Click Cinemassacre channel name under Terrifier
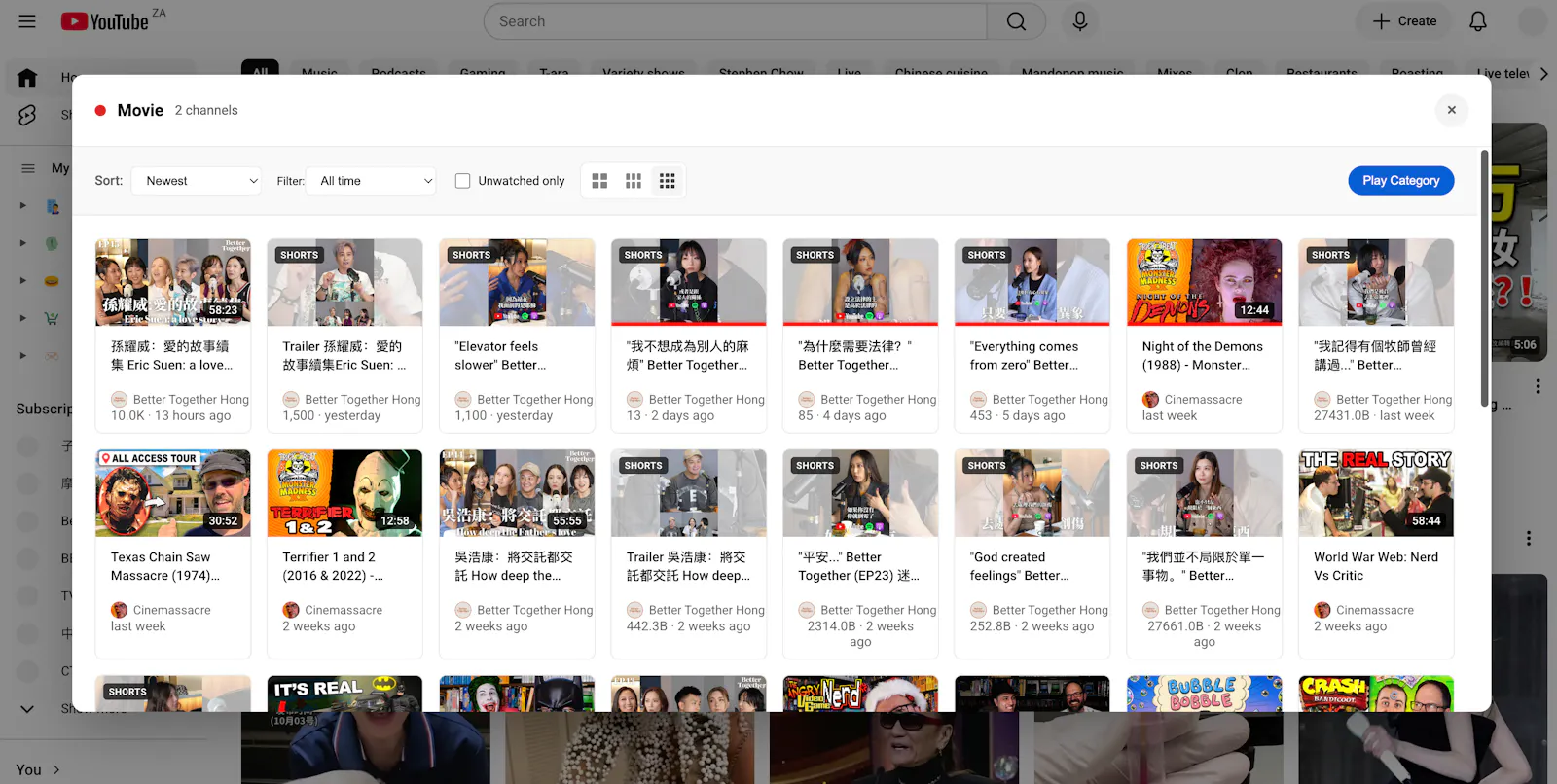 (x=344, y=610)
